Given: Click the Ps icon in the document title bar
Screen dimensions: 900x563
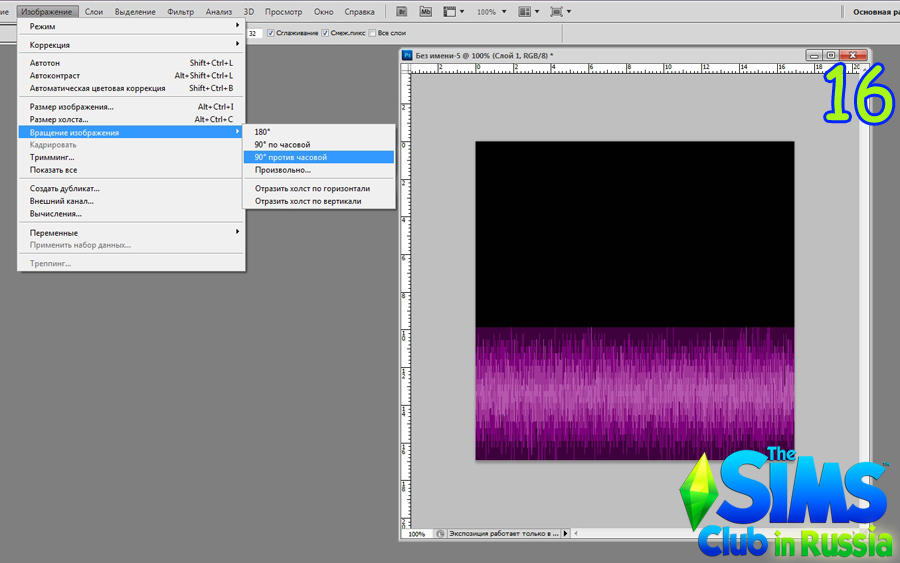Looking at the screenshot, I should (x=407, y=55).
